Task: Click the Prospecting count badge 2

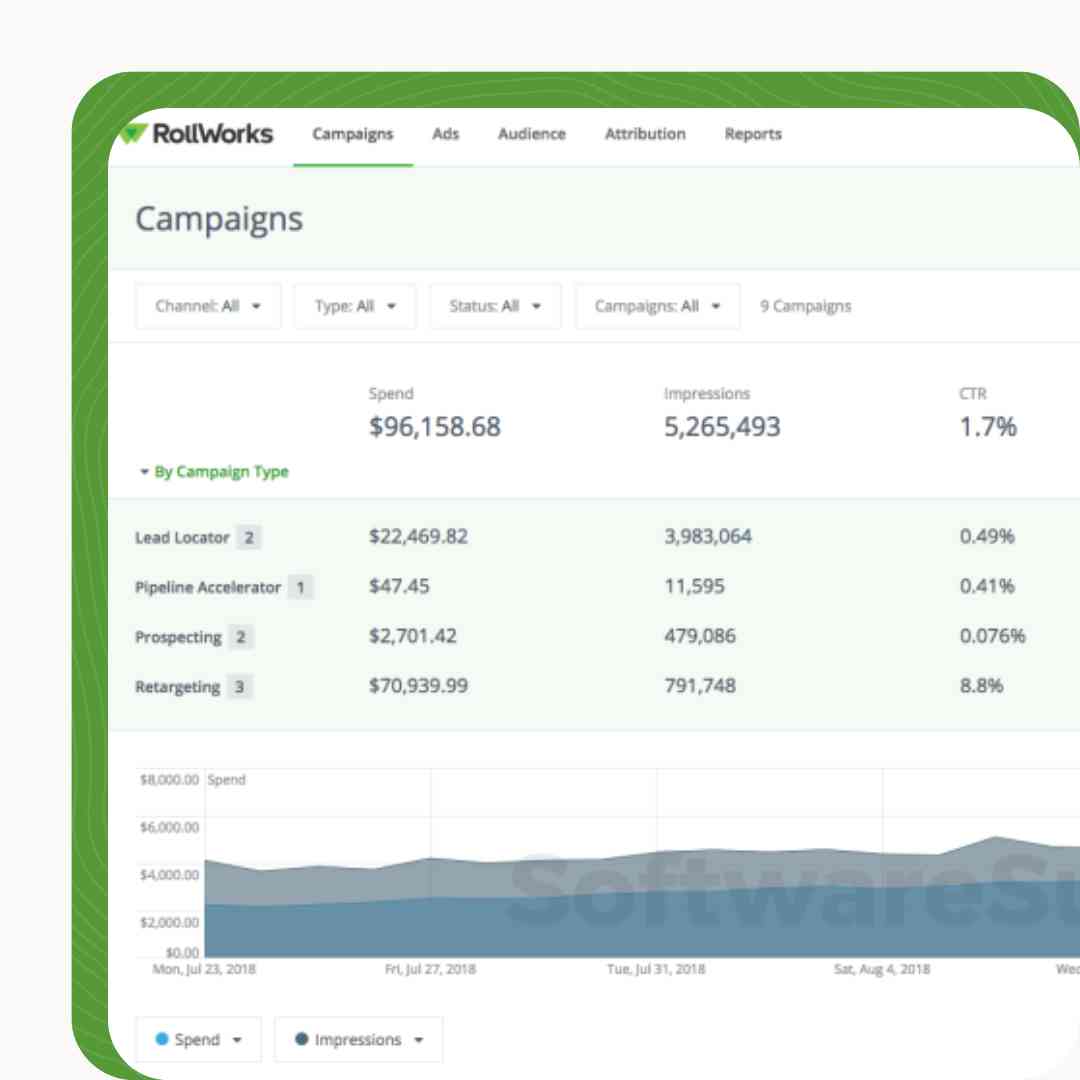Action: 240,637
